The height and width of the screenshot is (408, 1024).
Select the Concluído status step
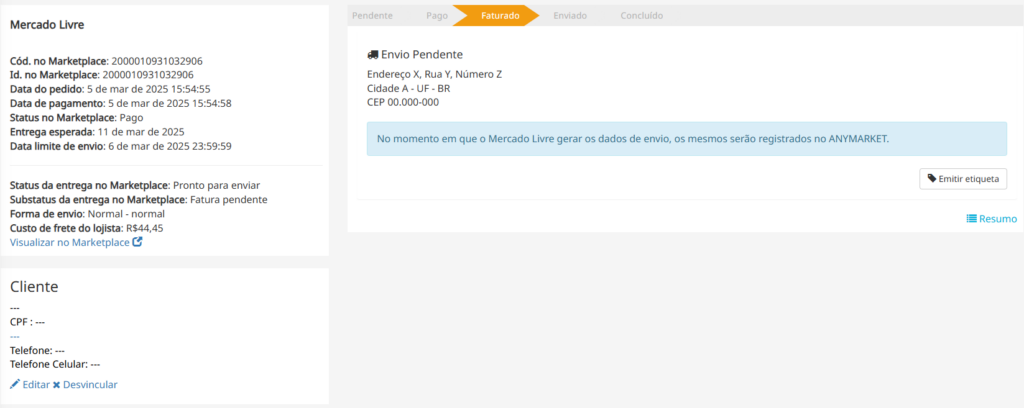point(641,16)
